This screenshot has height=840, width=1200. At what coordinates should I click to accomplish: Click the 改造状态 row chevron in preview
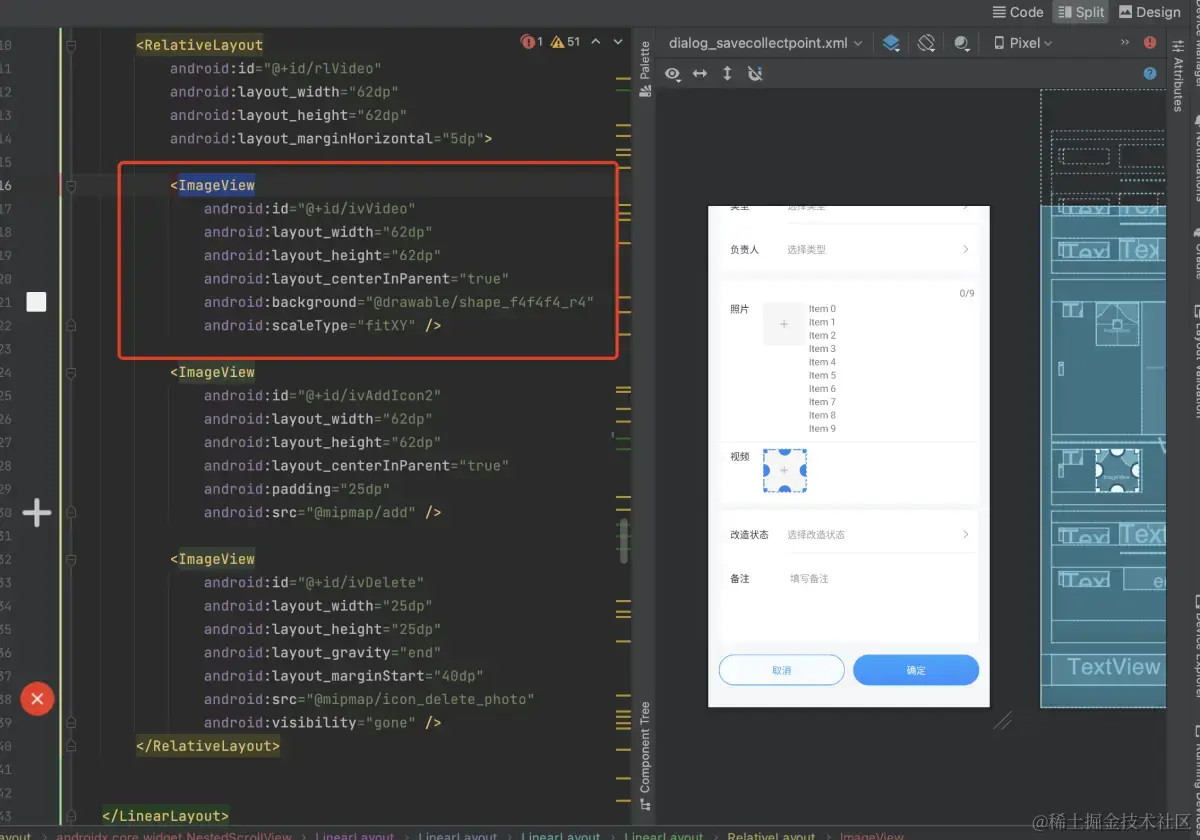(965, 534)
